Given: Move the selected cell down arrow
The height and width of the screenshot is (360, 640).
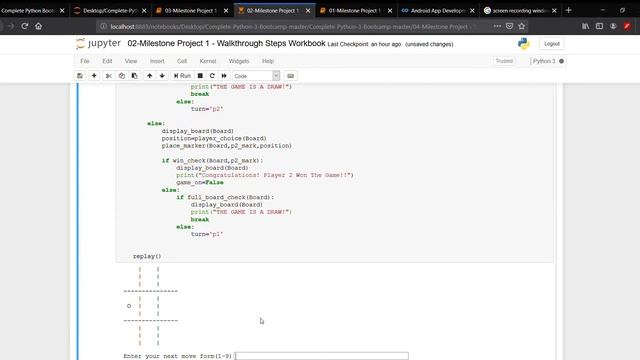Looking at the screenshot, I should tap(162, 76).
